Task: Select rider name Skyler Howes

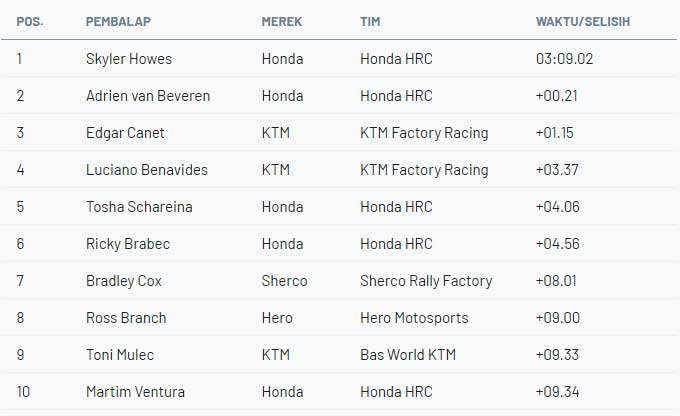Action: coord(129,59)
